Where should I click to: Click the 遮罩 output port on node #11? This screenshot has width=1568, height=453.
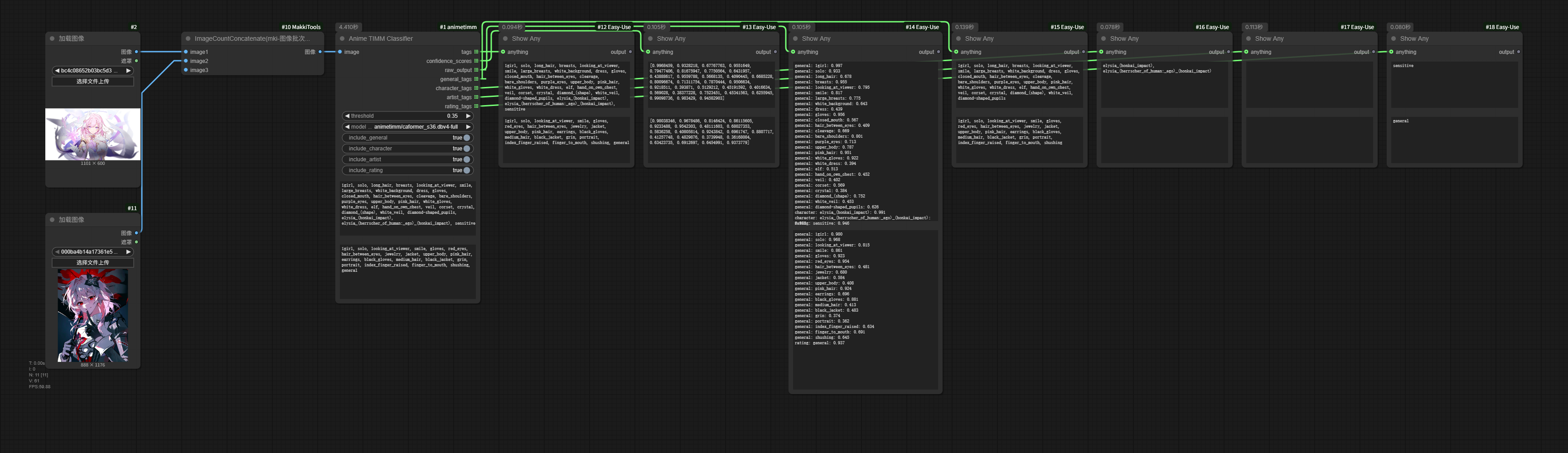tap(136, 242)
